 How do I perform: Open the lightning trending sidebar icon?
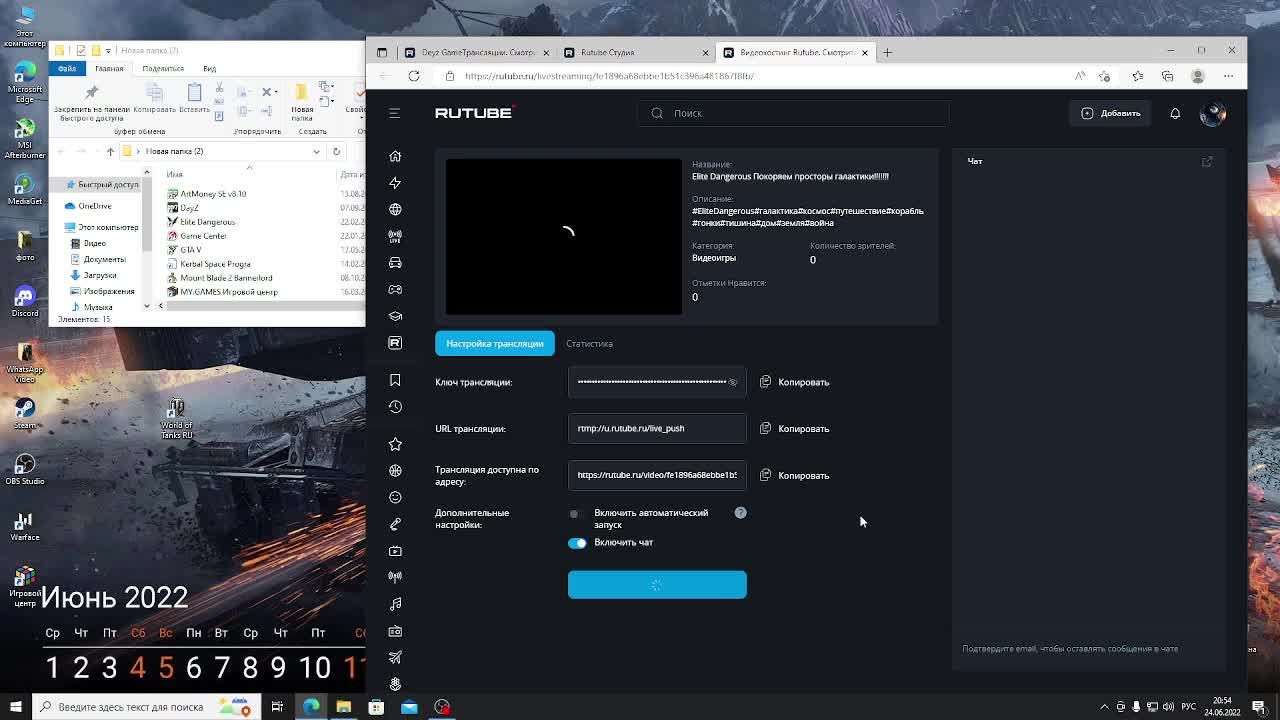[395, 183]
